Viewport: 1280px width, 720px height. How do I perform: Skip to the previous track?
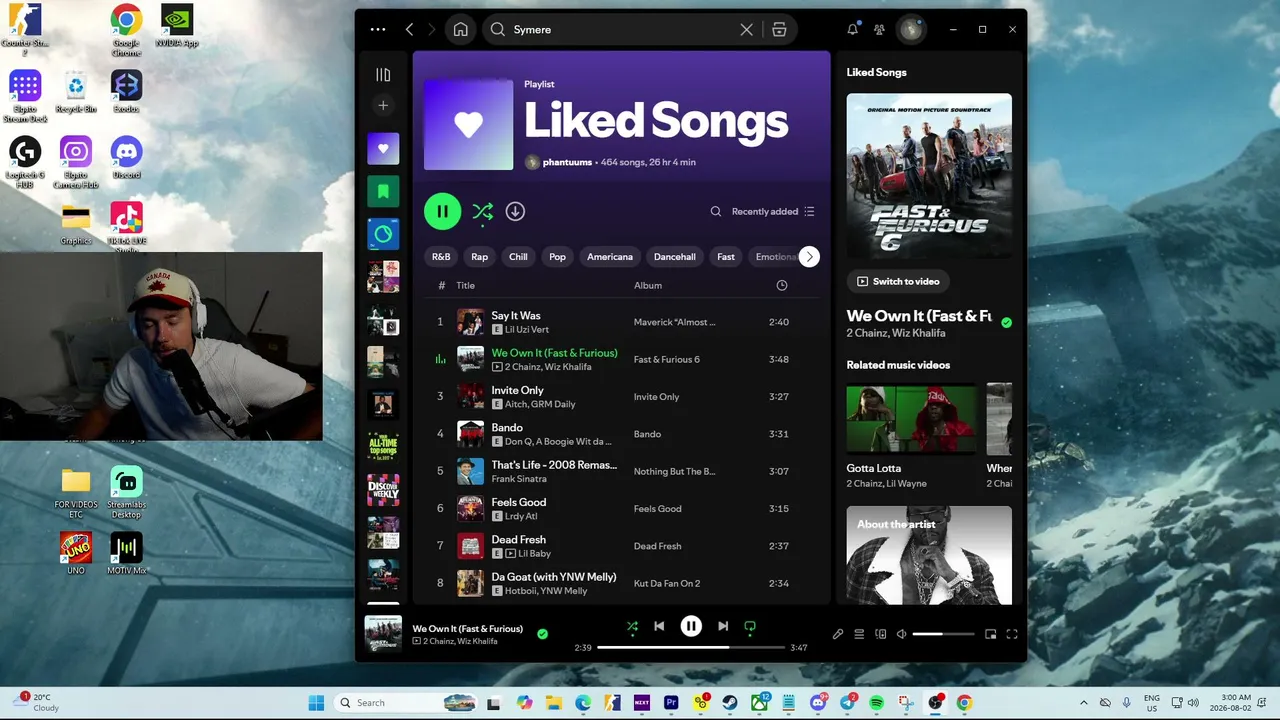point(659,627)
